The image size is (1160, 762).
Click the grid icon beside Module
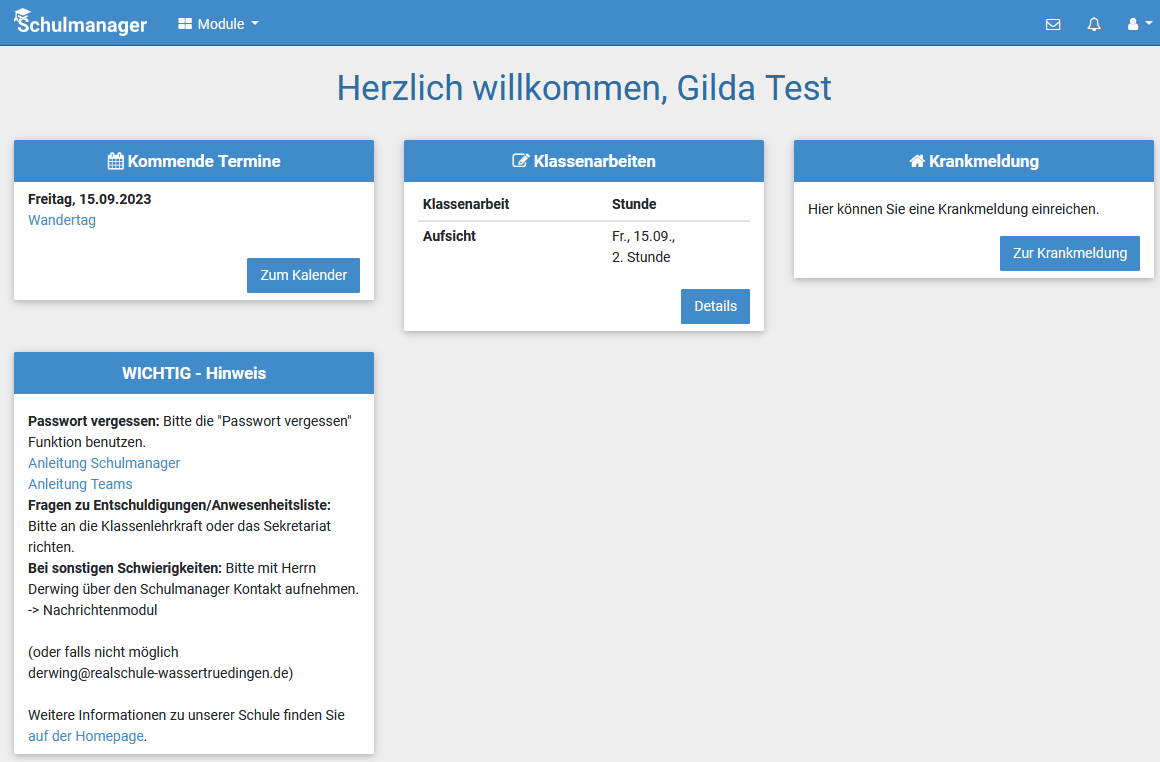pyautogui.click(x=185, y=24)
